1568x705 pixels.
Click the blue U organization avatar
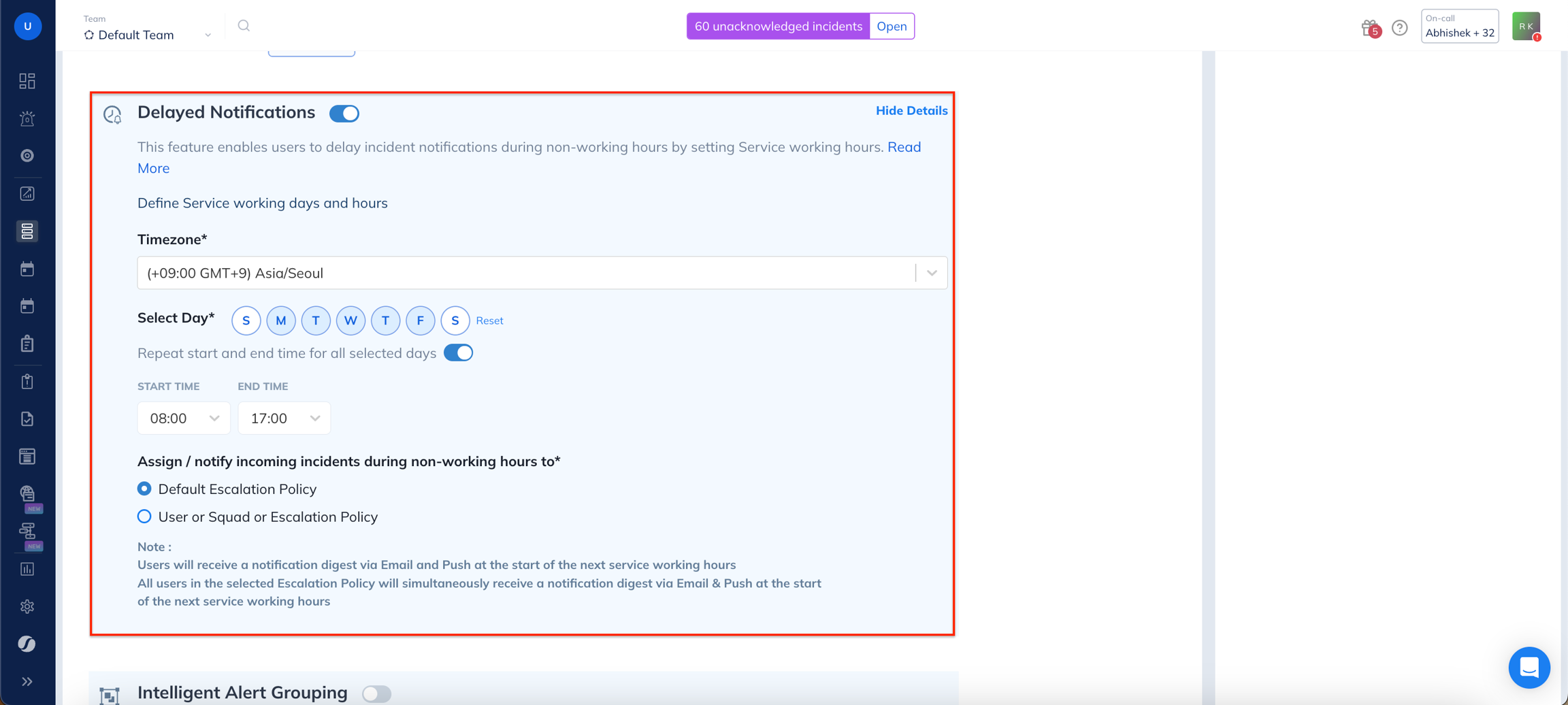point(28,27)
